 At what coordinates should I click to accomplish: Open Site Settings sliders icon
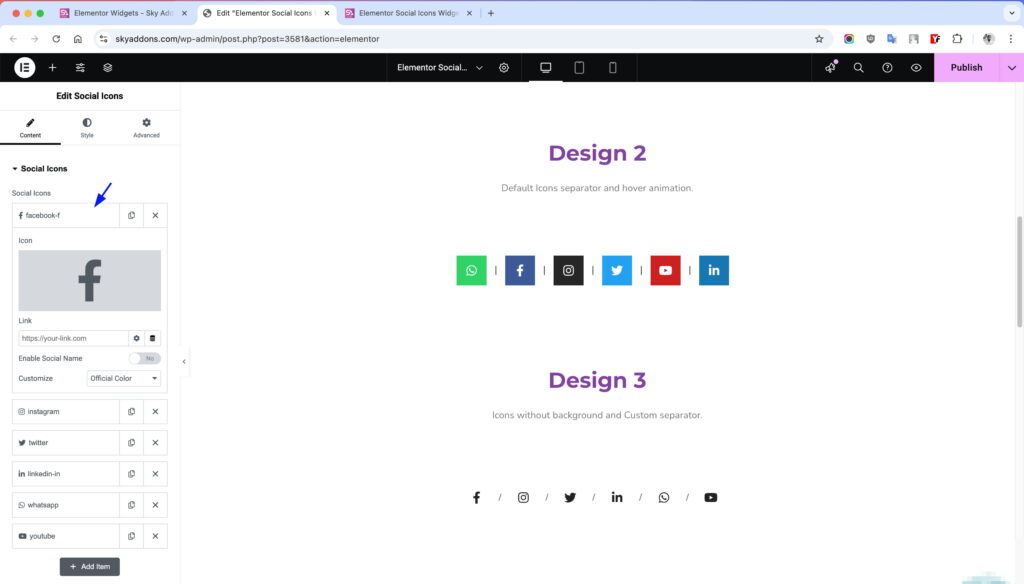pyautogui.click(x=80, y=67)
